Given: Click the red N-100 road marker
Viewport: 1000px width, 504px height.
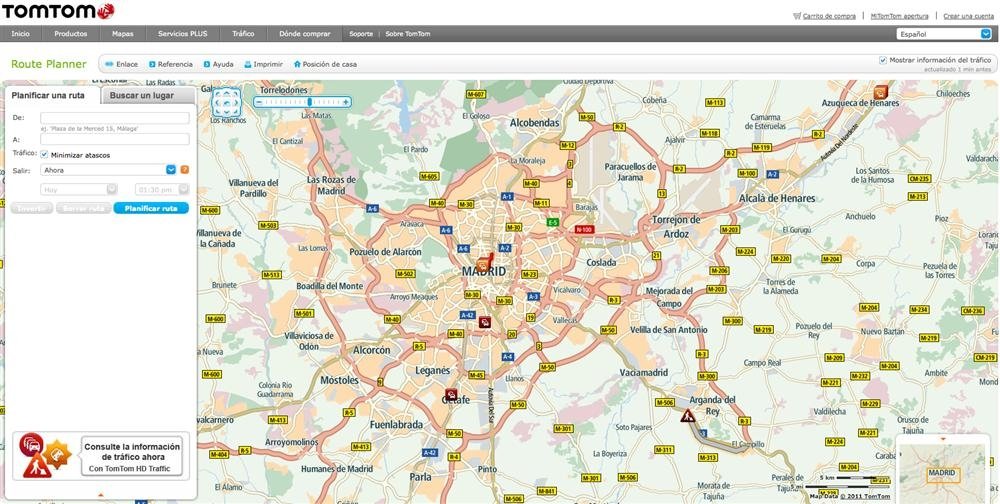Looking at the screenshot, I should (x=584, y=229).
